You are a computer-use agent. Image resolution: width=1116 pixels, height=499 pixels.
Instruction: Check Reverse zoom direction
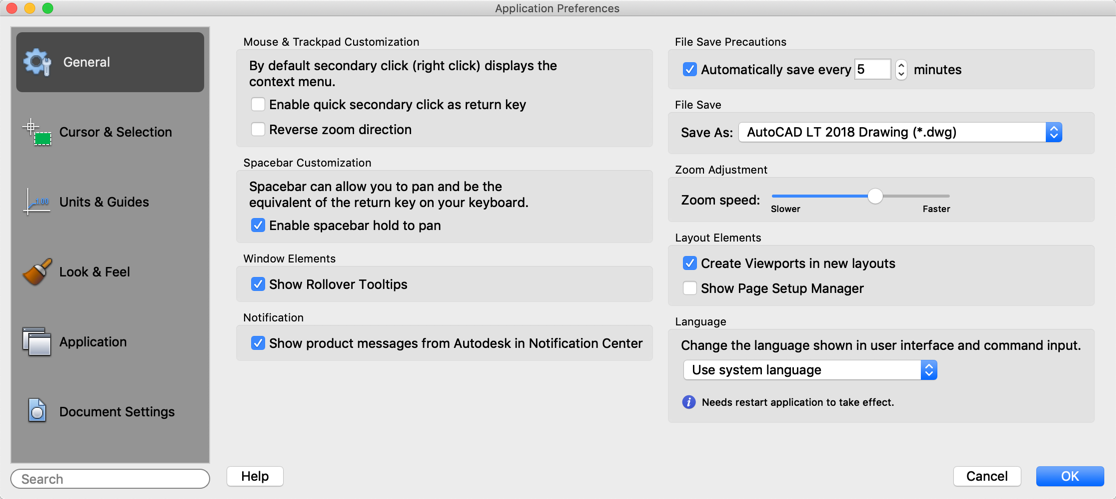(x=258, y=129)
